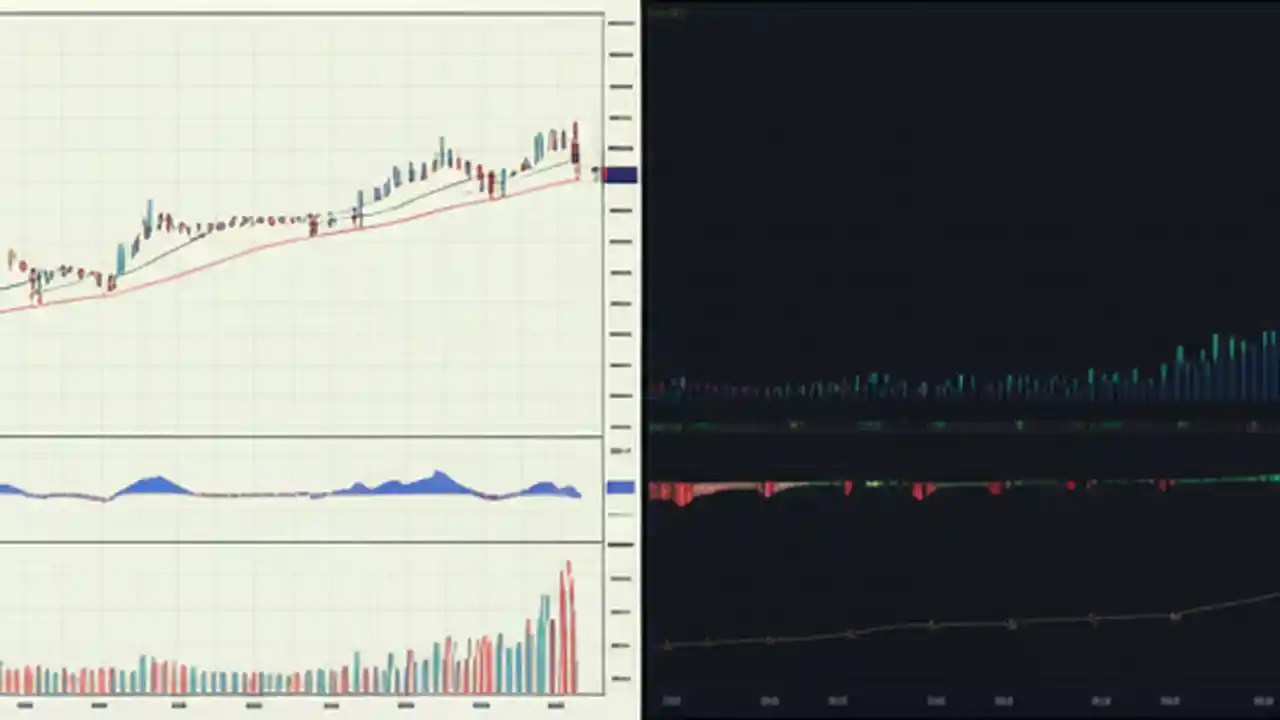Click the blue indicator value label on price scale
Screen dimensions: 1280x720
click(620, 487)
